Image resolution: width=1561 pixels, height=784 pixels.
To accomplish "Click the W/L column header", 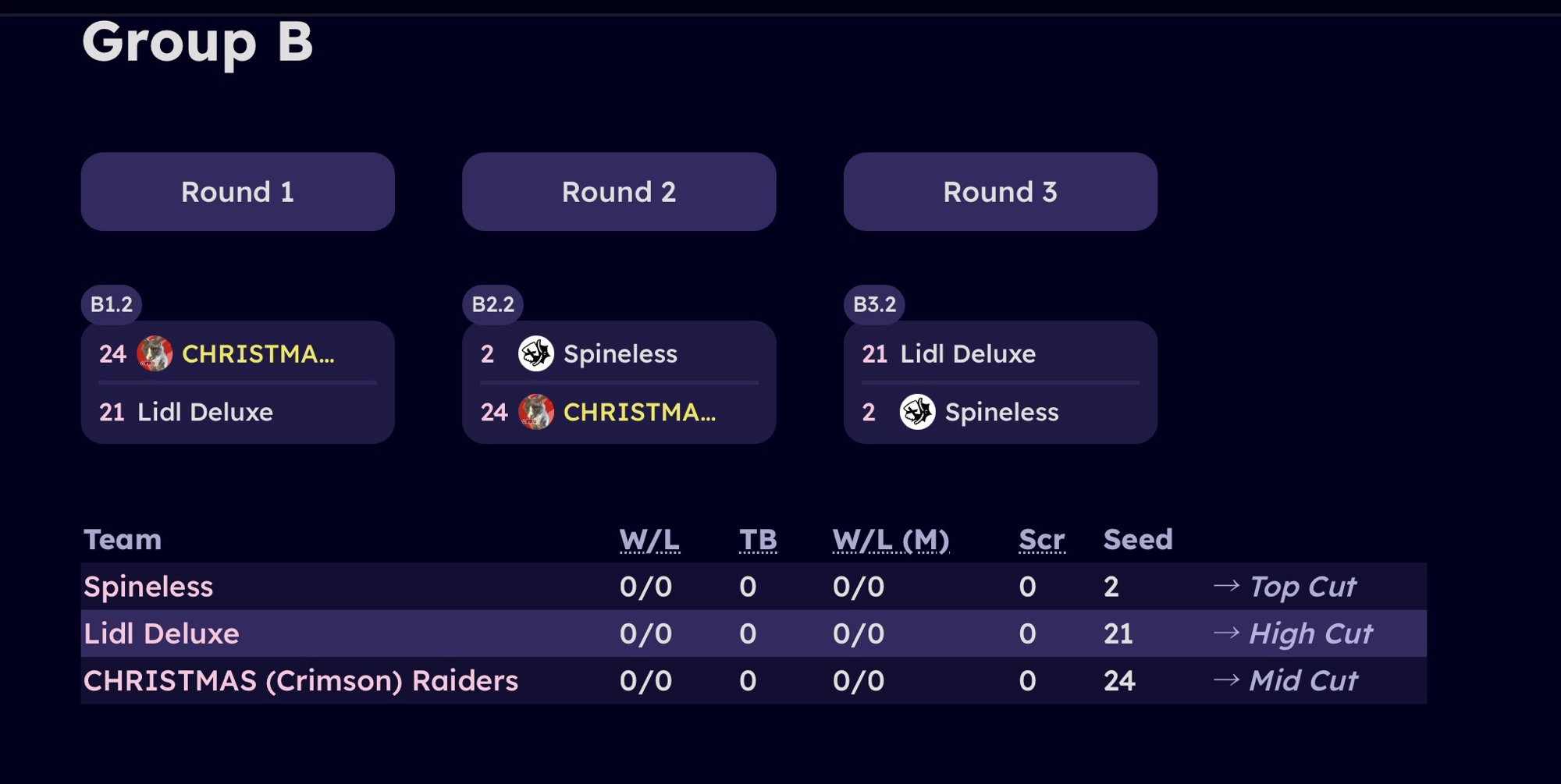I will 649,540.
